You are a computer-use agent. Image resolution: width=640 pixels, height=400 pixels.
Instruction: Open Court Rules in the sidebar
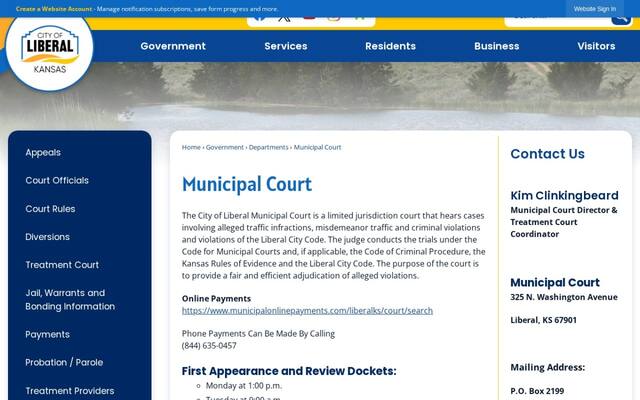pos(50,209)
